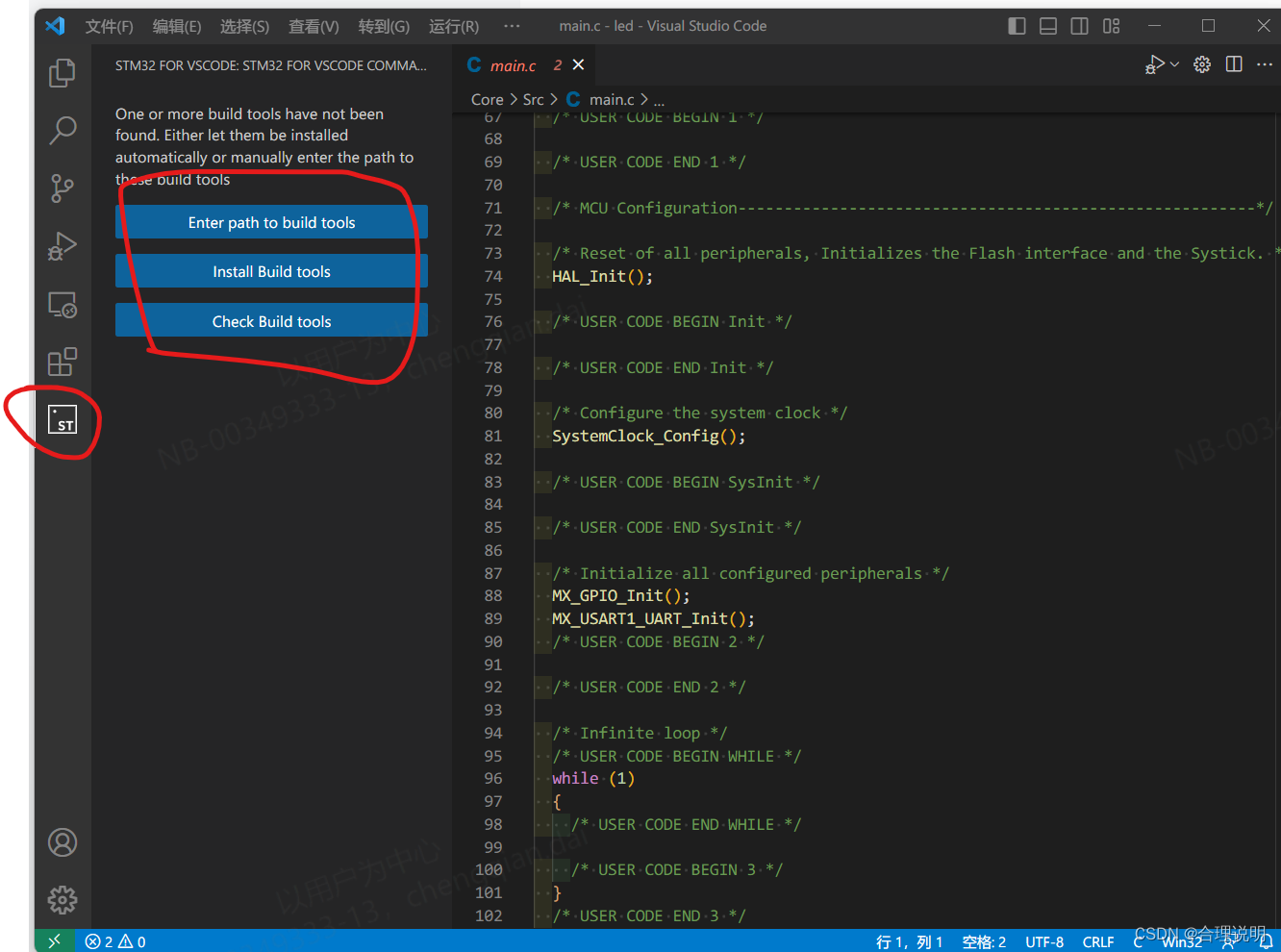The image size is (1281, 952).
Task: Open the Manage gear in activity bar
Action: pos(63,900)
